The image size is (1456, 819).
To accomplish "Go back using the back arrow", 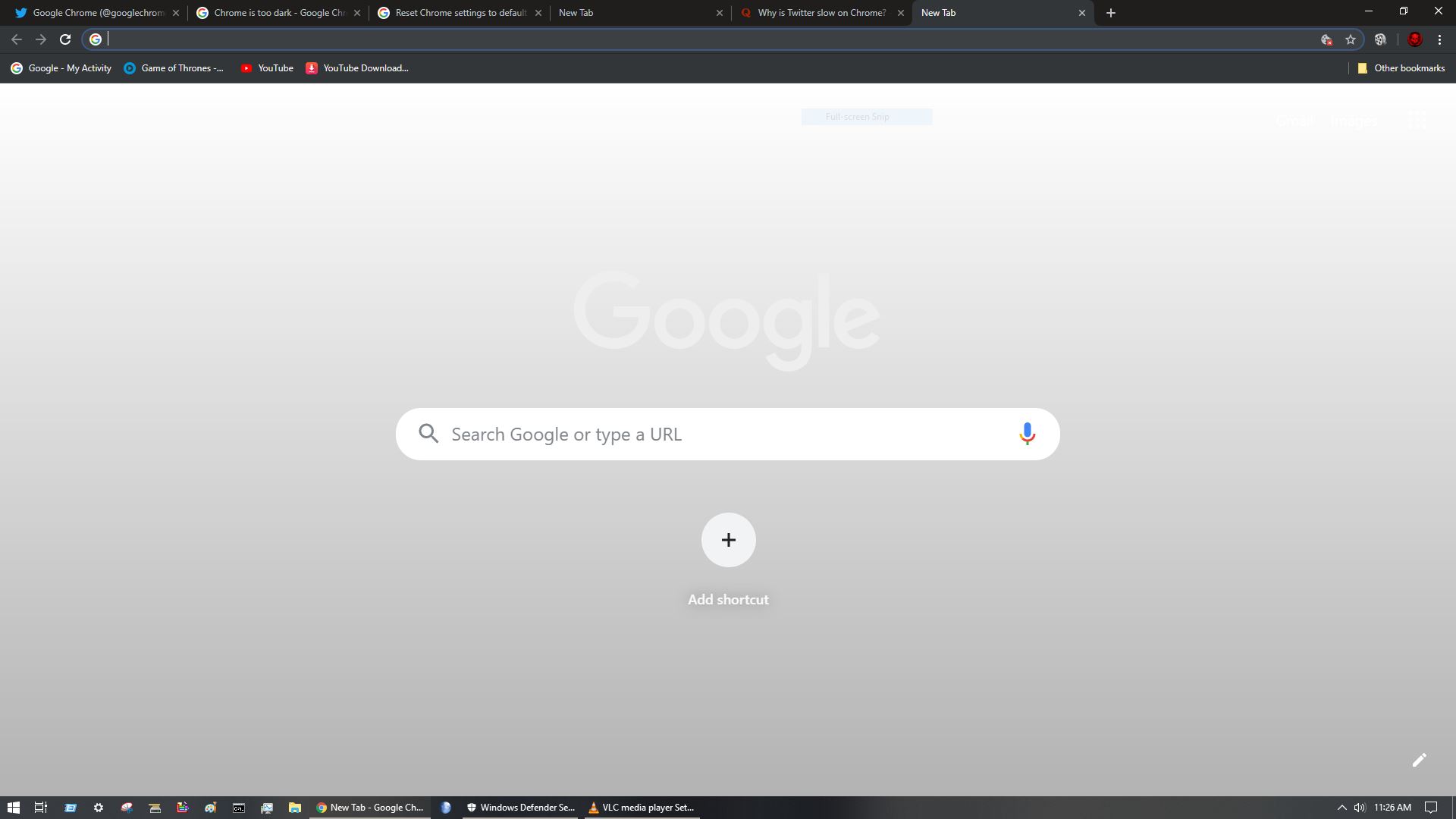I will tap(17, 39).
